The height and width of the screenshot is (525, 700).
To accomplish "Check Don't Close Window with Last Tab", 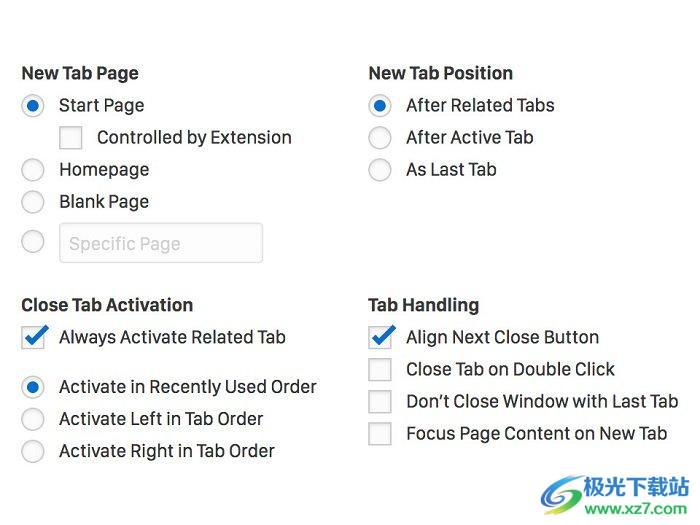I will tap(380, 402).
